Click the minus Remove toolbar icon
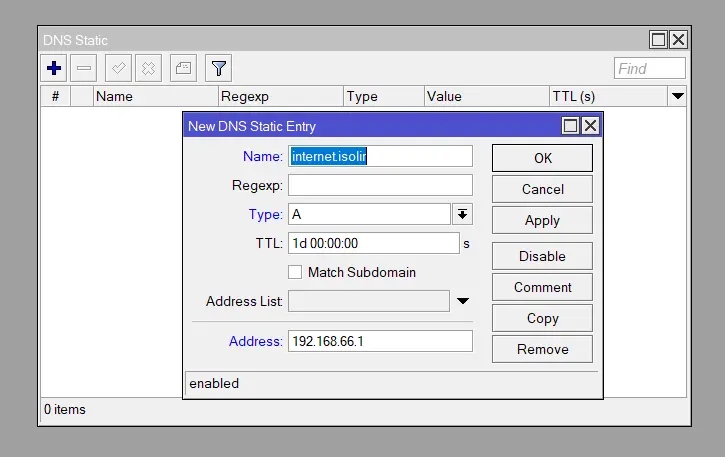 [84, 68]
